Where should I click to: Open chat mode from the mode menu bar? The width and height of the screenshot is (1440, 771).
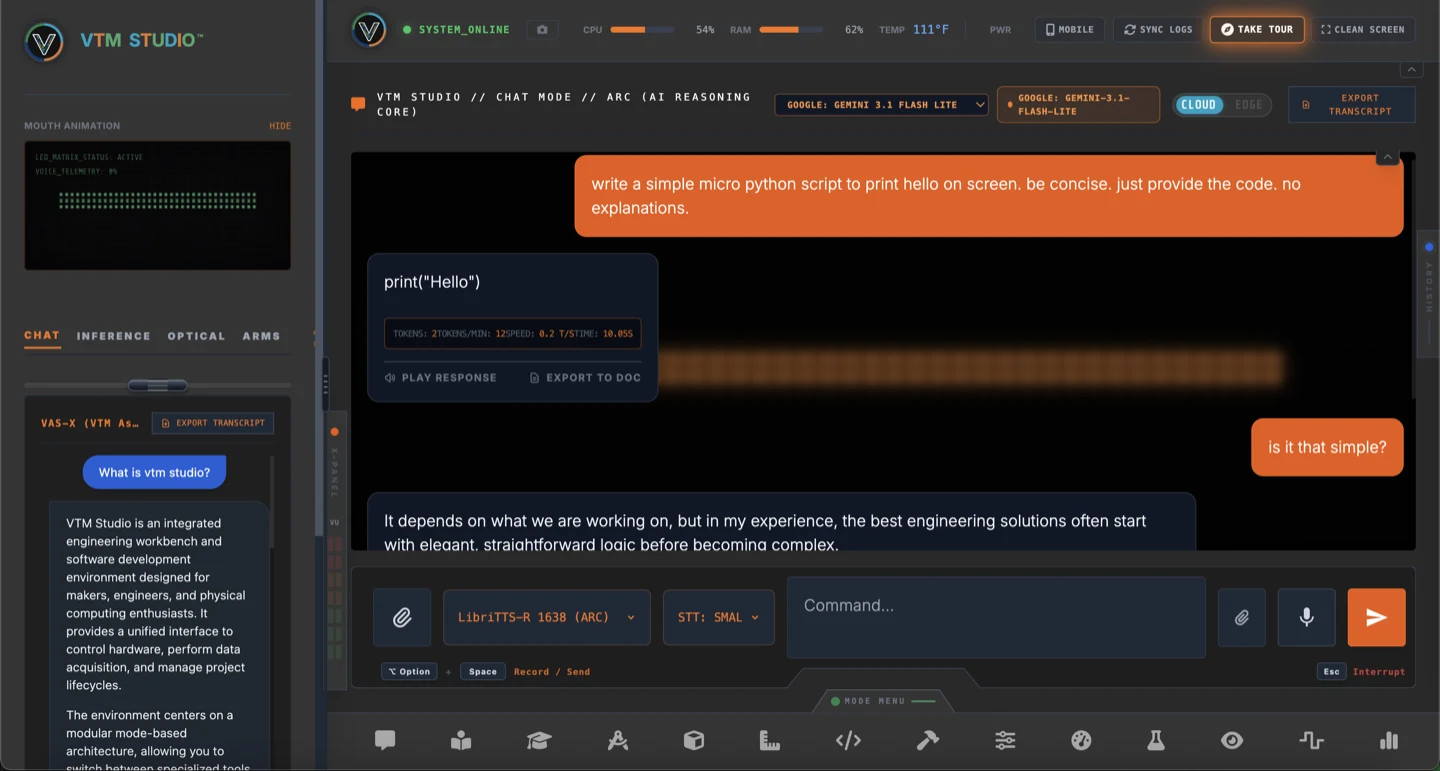[x=385, y=740]
